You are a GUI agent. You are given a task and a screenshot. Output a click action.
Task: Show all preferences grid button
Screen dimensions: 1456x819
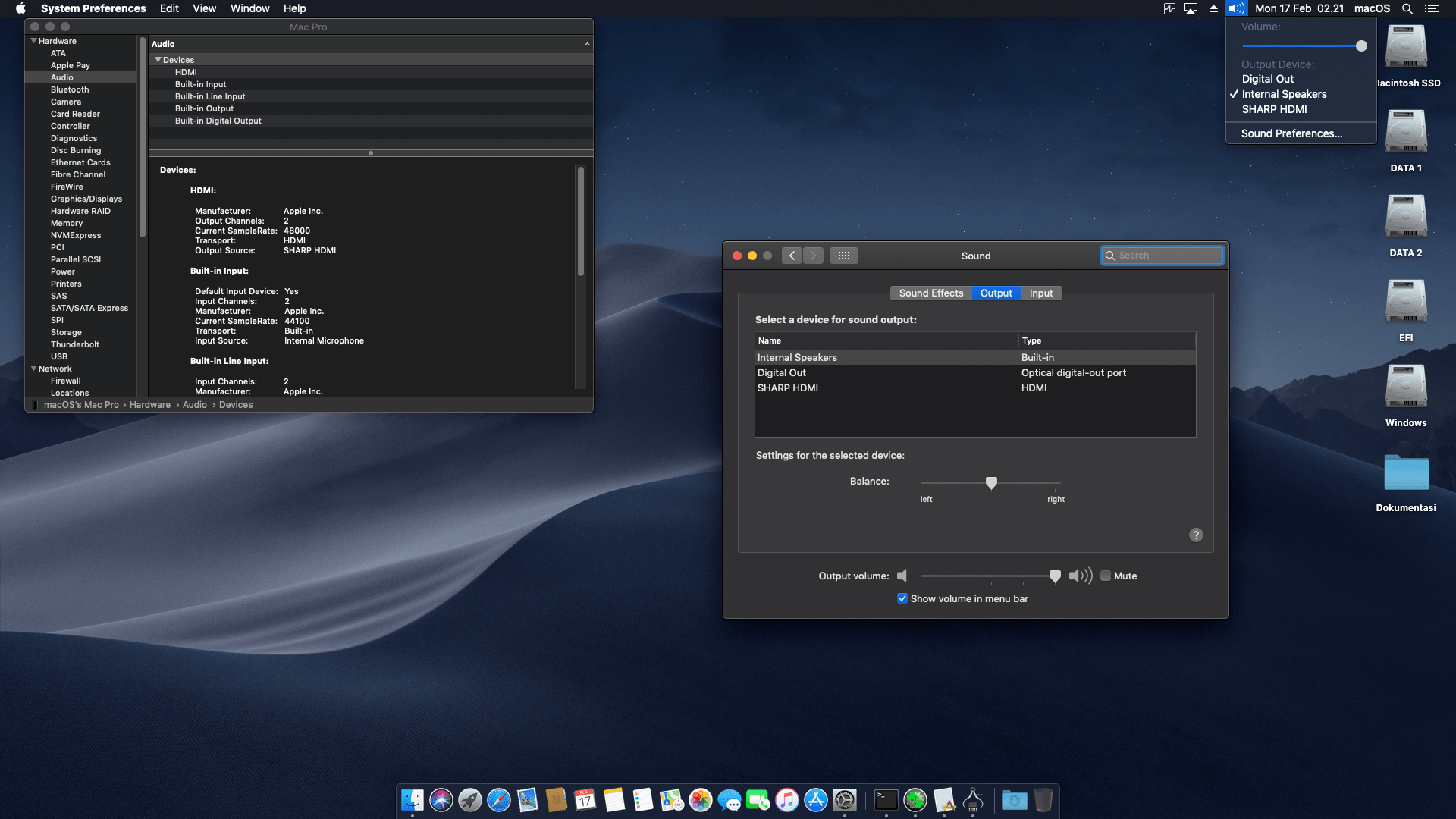(843, 256)
